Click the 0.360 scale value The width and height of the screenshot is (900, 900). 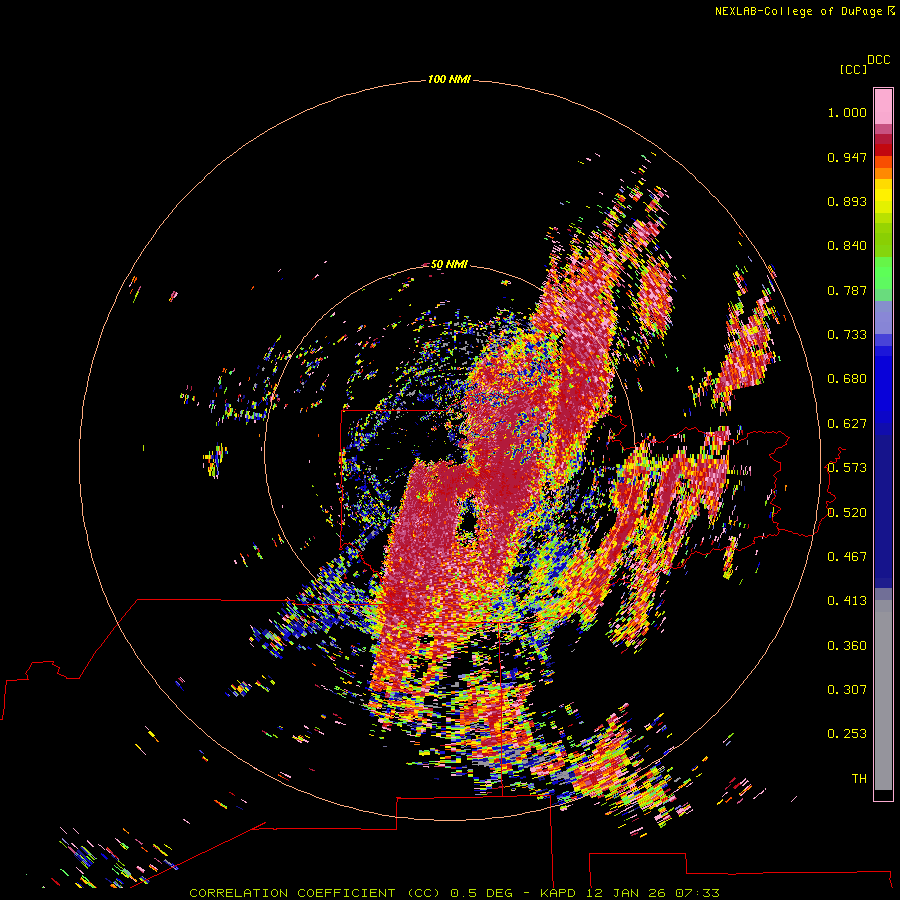click(x=847, y=646)
